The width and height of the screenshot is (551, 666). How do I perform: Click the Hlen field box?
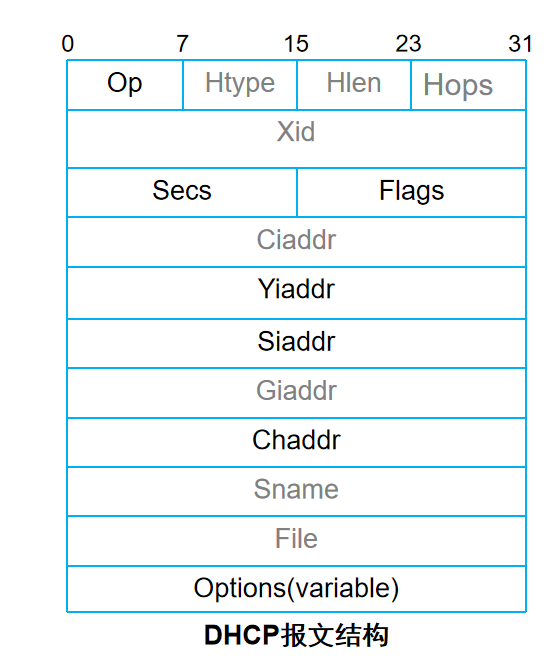354,85
